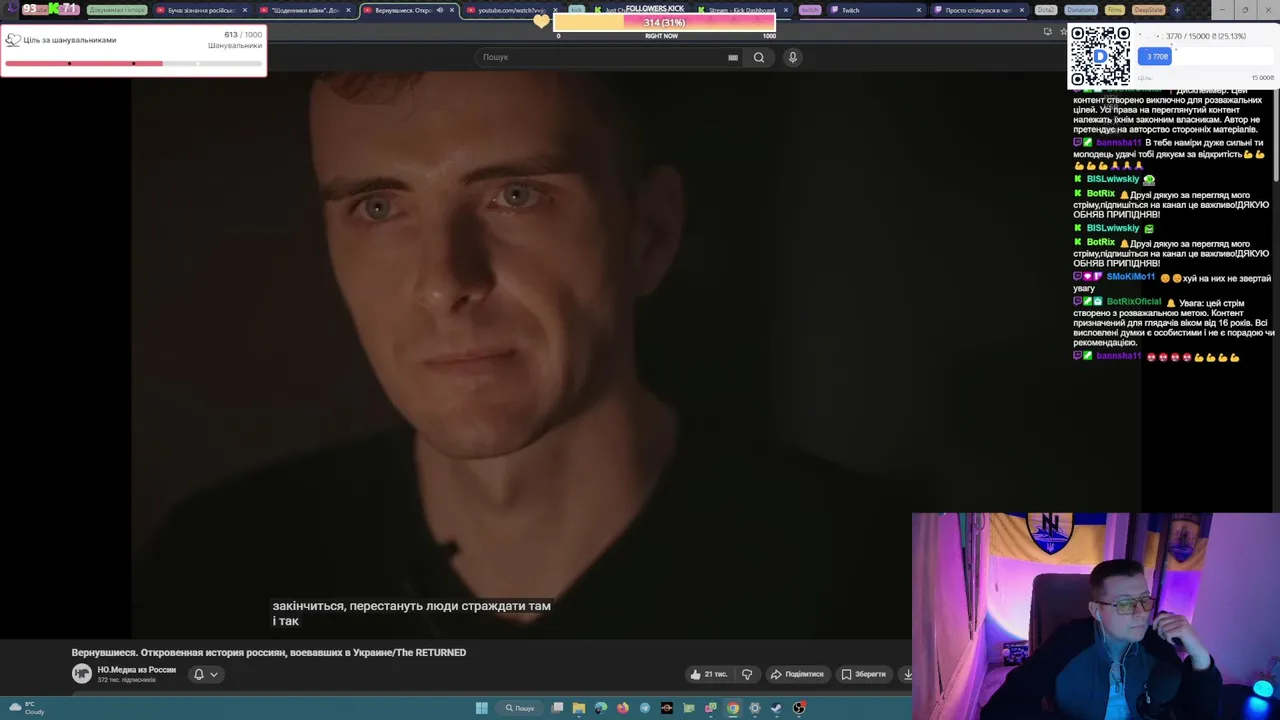The image size is (1280, 720).
Task: Click the Dota2 bookmark label
Action: [x=1046, y=10]
